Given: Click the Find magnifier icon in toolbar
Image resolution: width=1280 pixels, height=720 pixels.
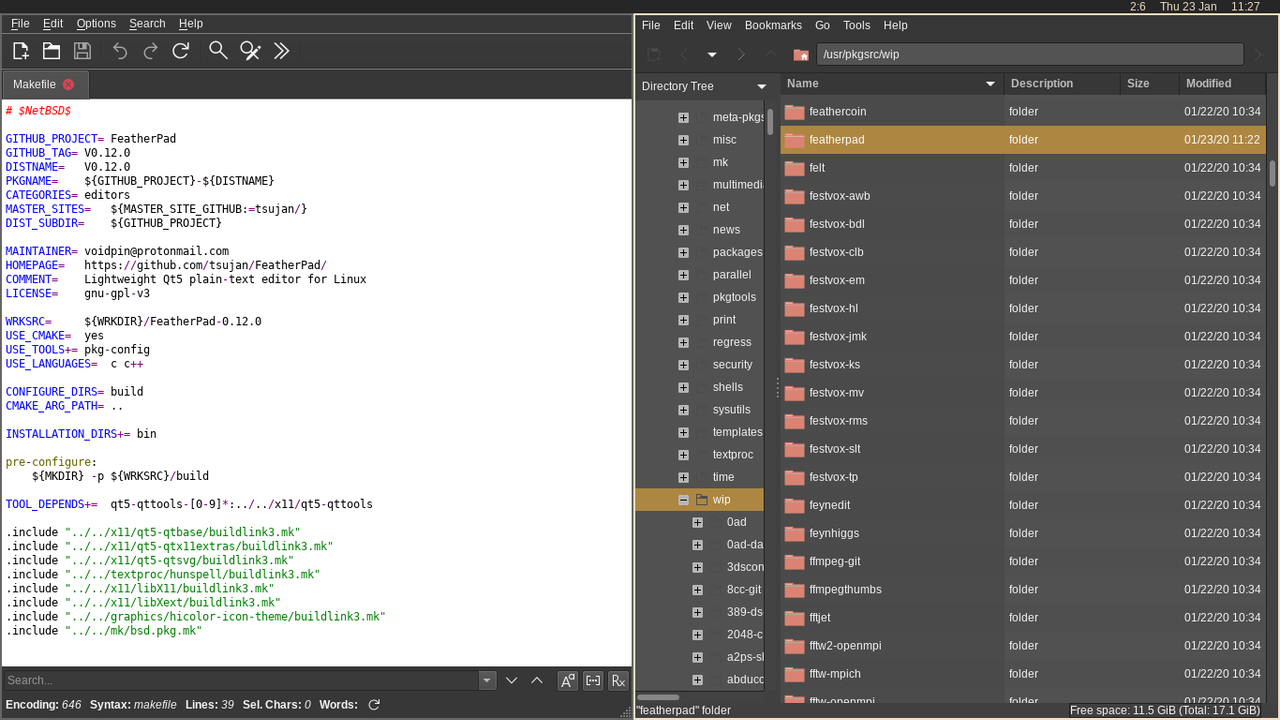Looking at the screenshot, I should [x=218, y=51].
